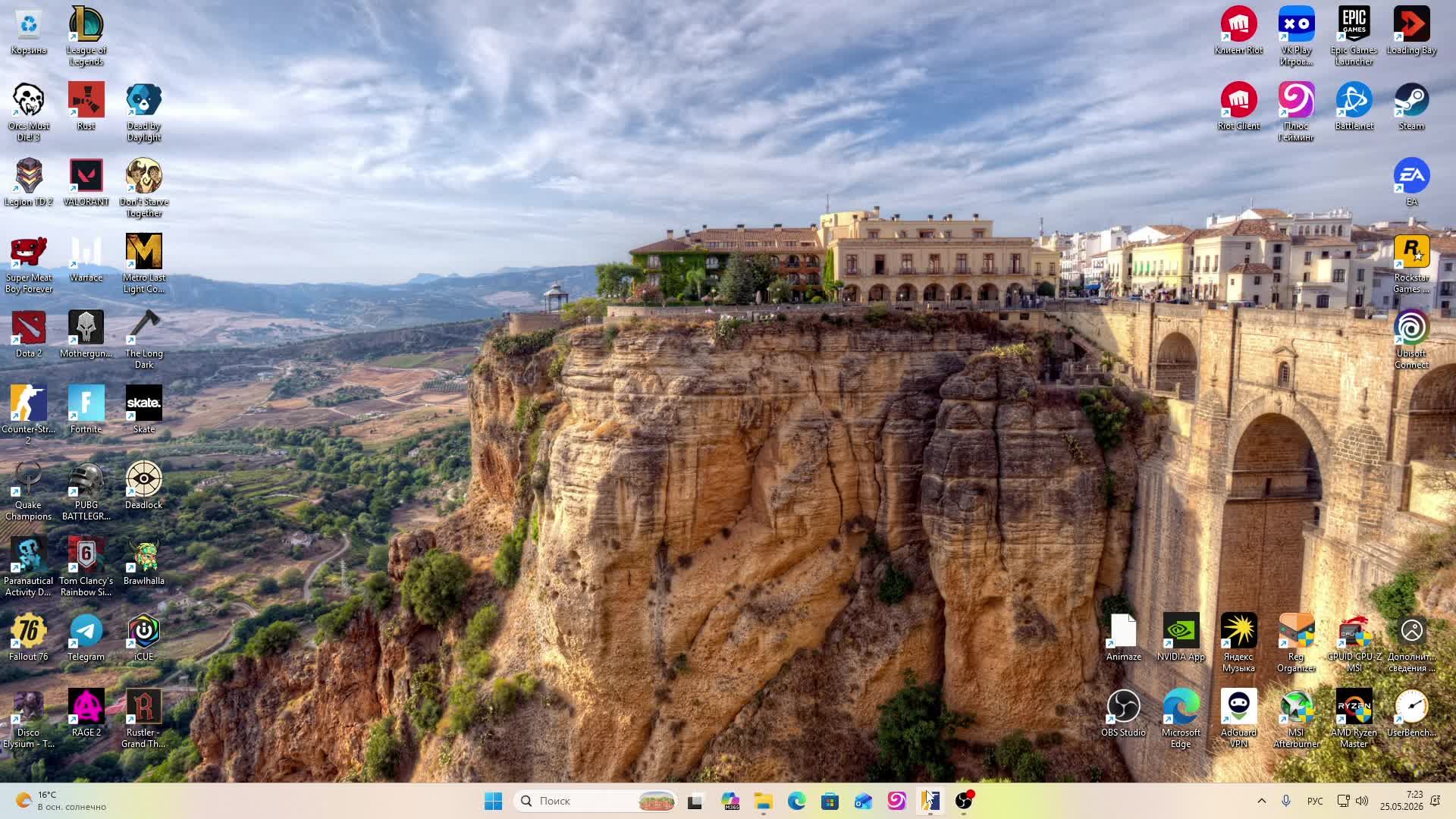1456x819 pixels.
Task: Open the clock showing 7:23
Action: click(x=1401, y=801)
